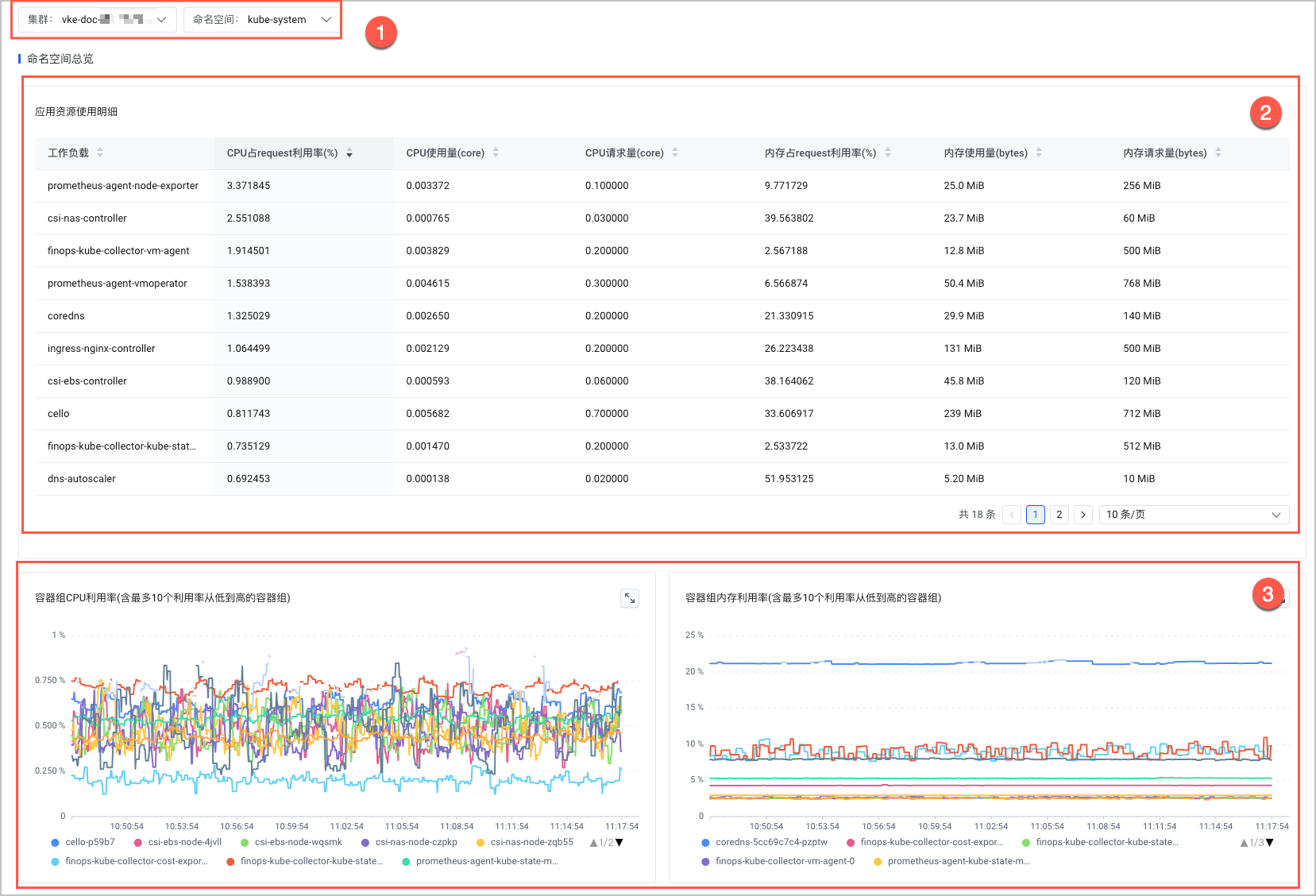Show previous CPU chart legend page

pyautogui.click(x=593, y=843)
